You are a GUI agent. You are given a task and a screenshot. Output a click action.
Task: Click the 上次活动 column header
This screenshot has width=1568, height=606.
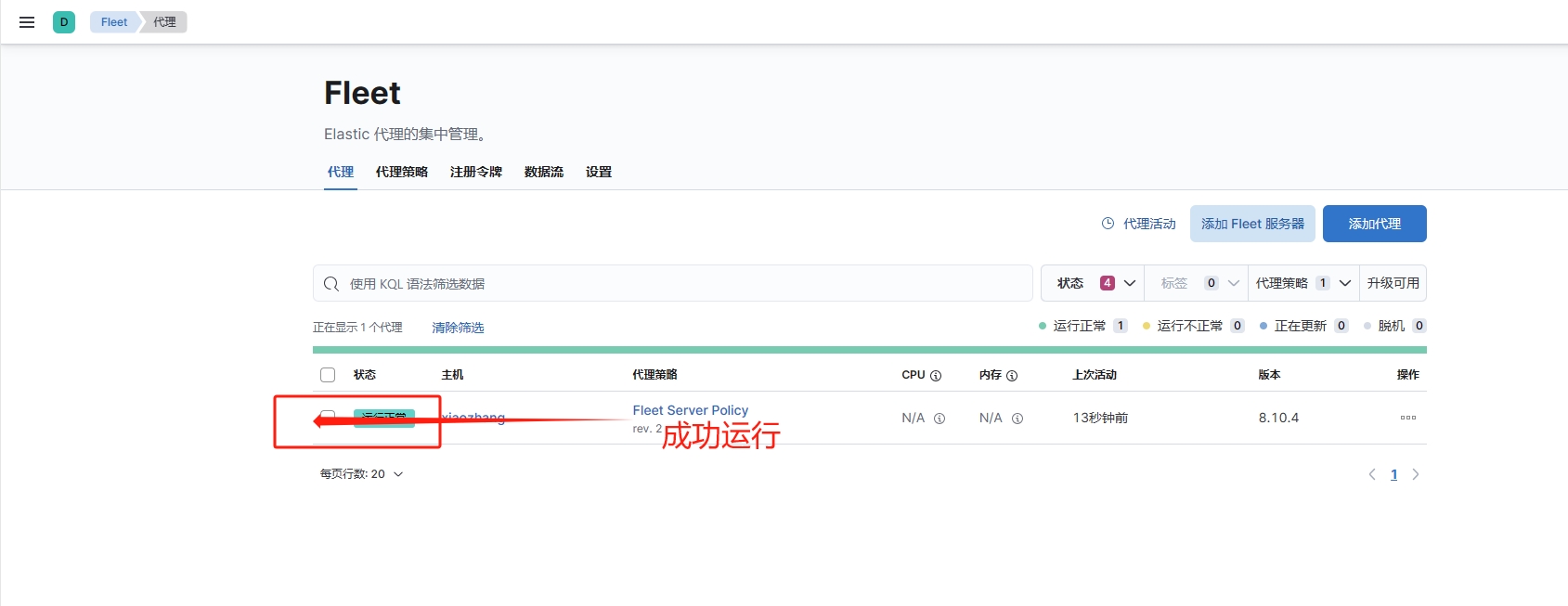[1095, 375]
